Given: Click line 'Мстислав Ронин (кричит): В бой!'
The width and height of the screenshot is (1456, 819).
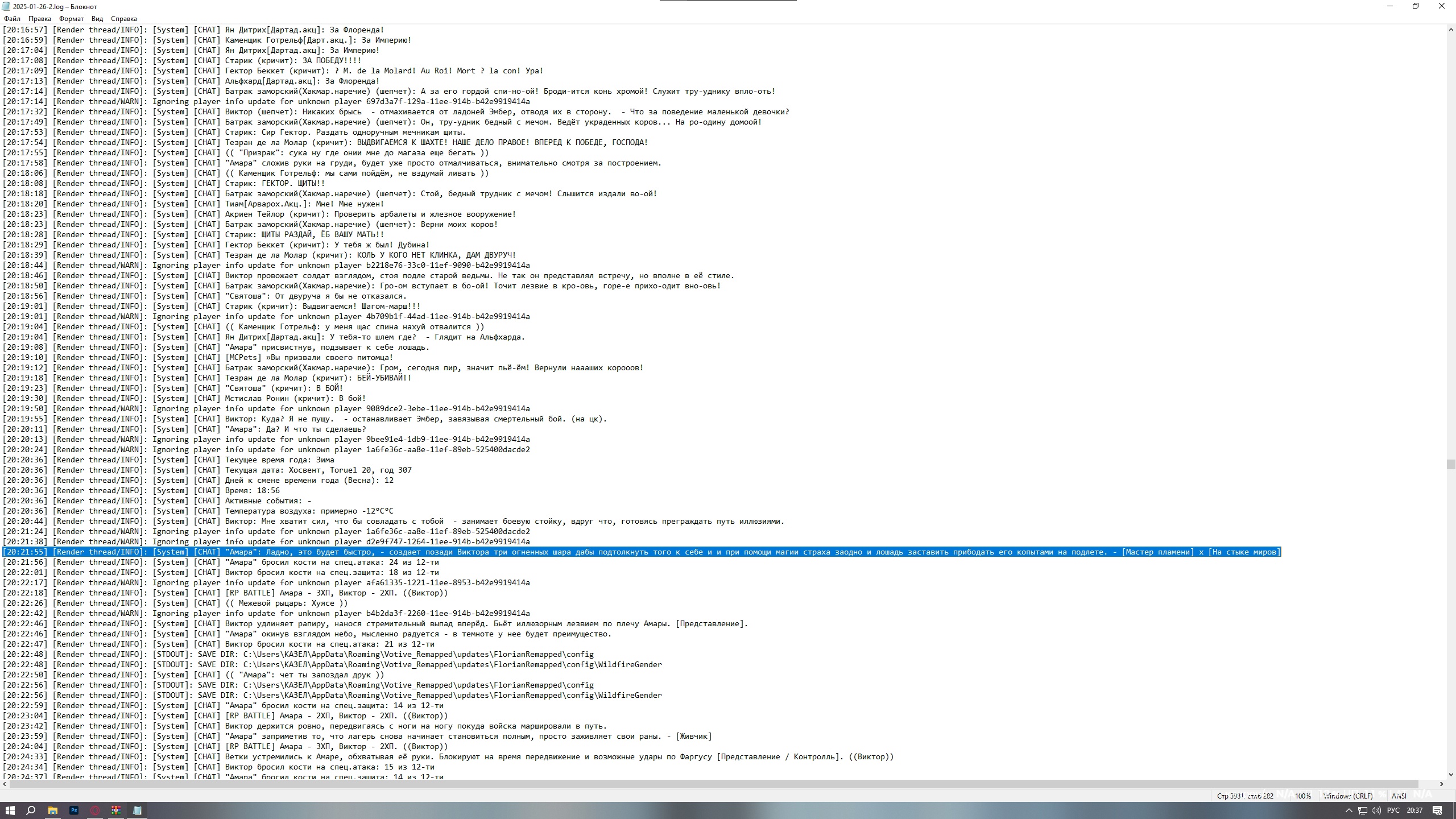Looking at the screenshot, I should pyautogui.click(x=184, y=399).
